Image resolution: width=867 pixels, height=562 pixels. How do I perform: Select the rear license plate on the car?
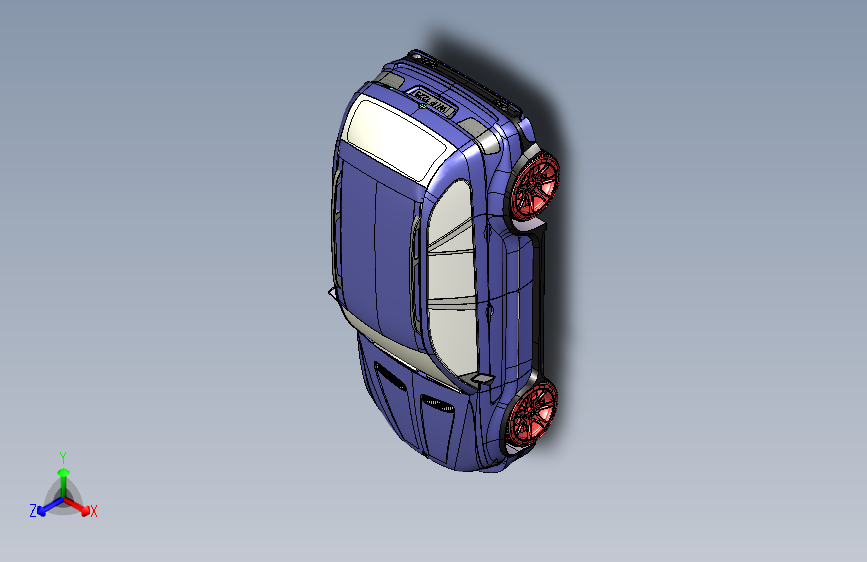[x=433, y=102]
